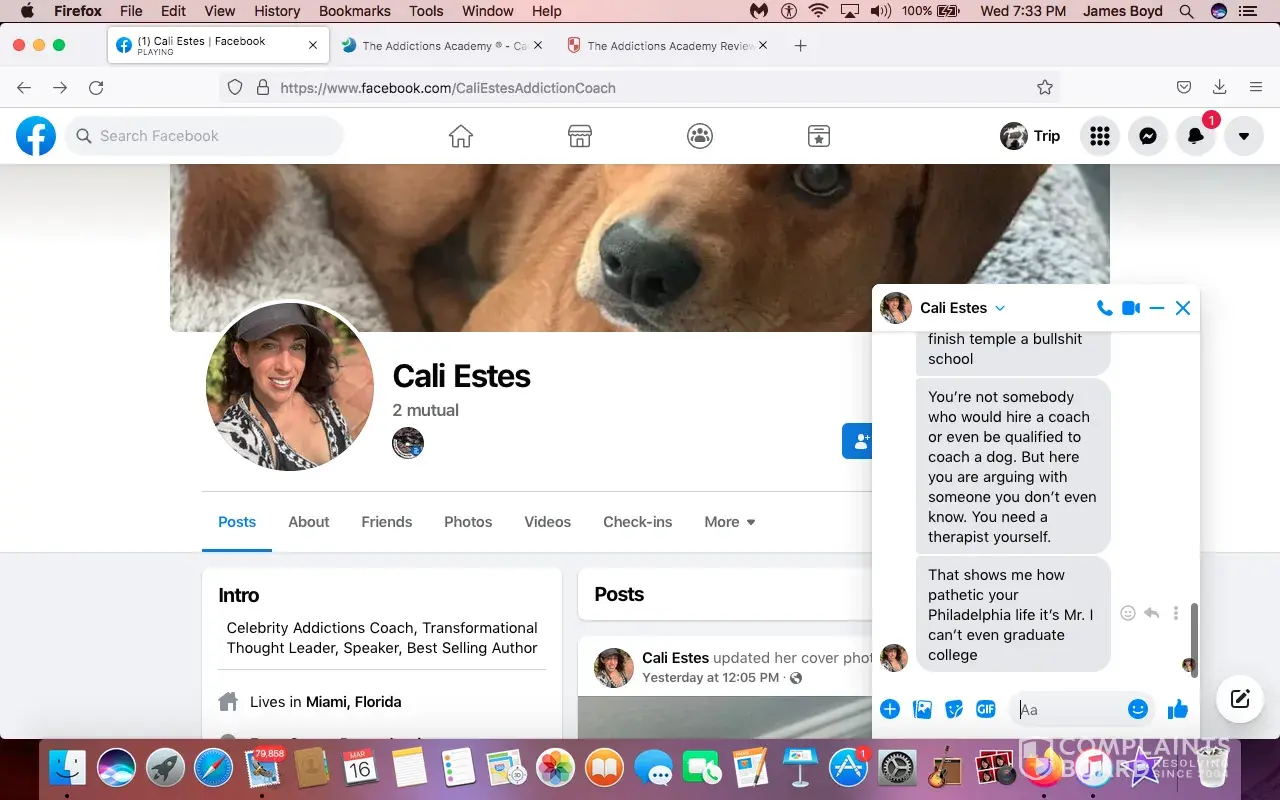This screenshot has width=1280, height=800.
Task: Send a thumbs-up like in chat
Action: (x=1178, y=709)
